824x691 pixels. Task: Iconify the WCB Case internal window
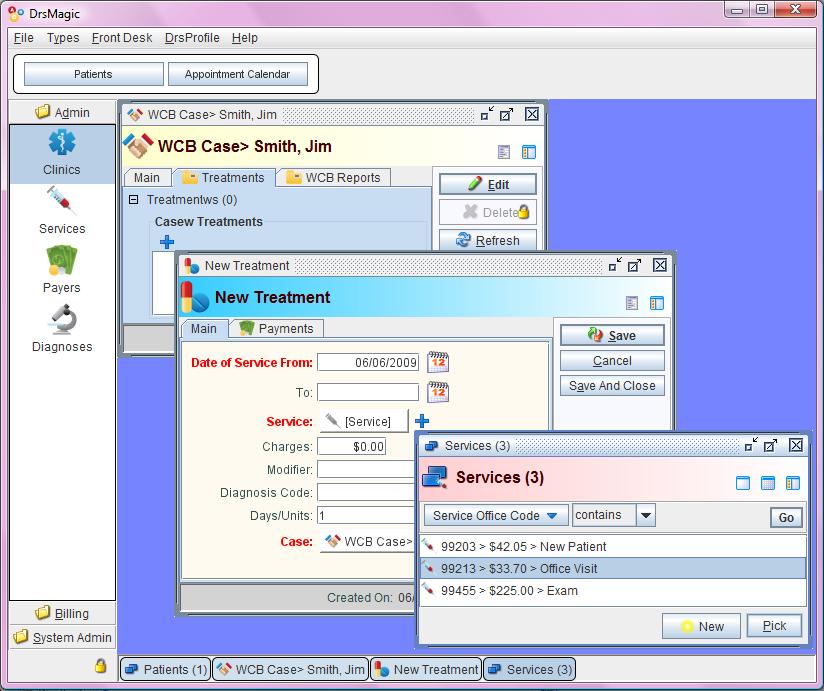[487, 114]
